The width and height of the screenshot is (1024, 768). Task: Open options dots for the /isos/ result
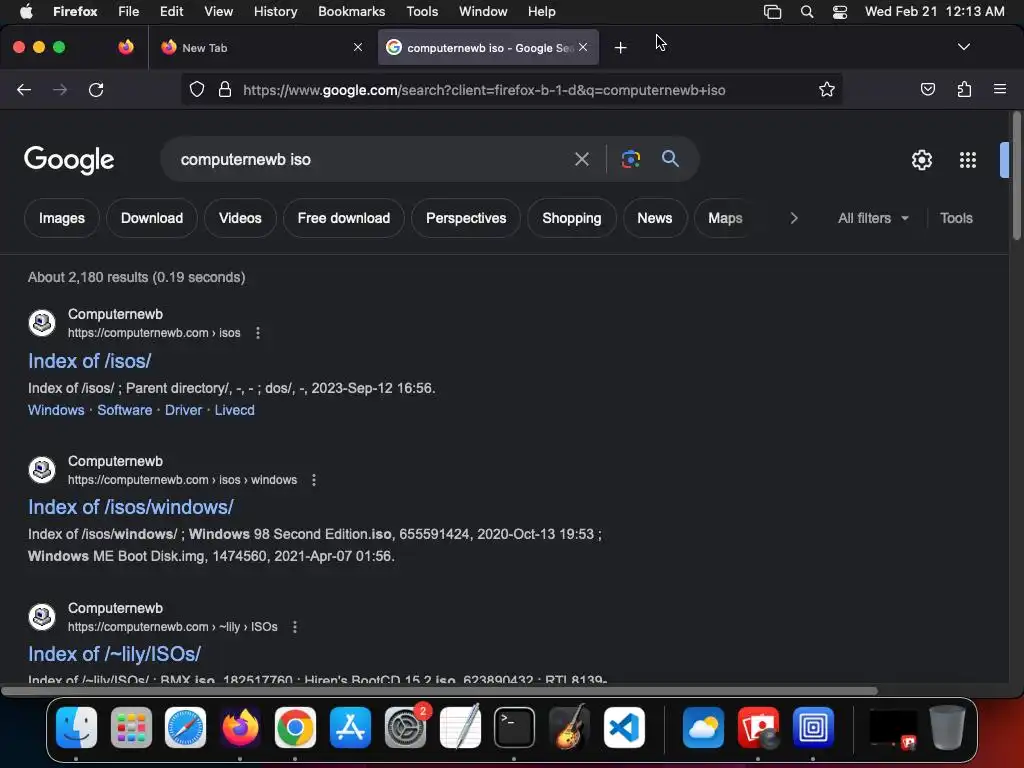pyautogui.click(x=258, y=333)
